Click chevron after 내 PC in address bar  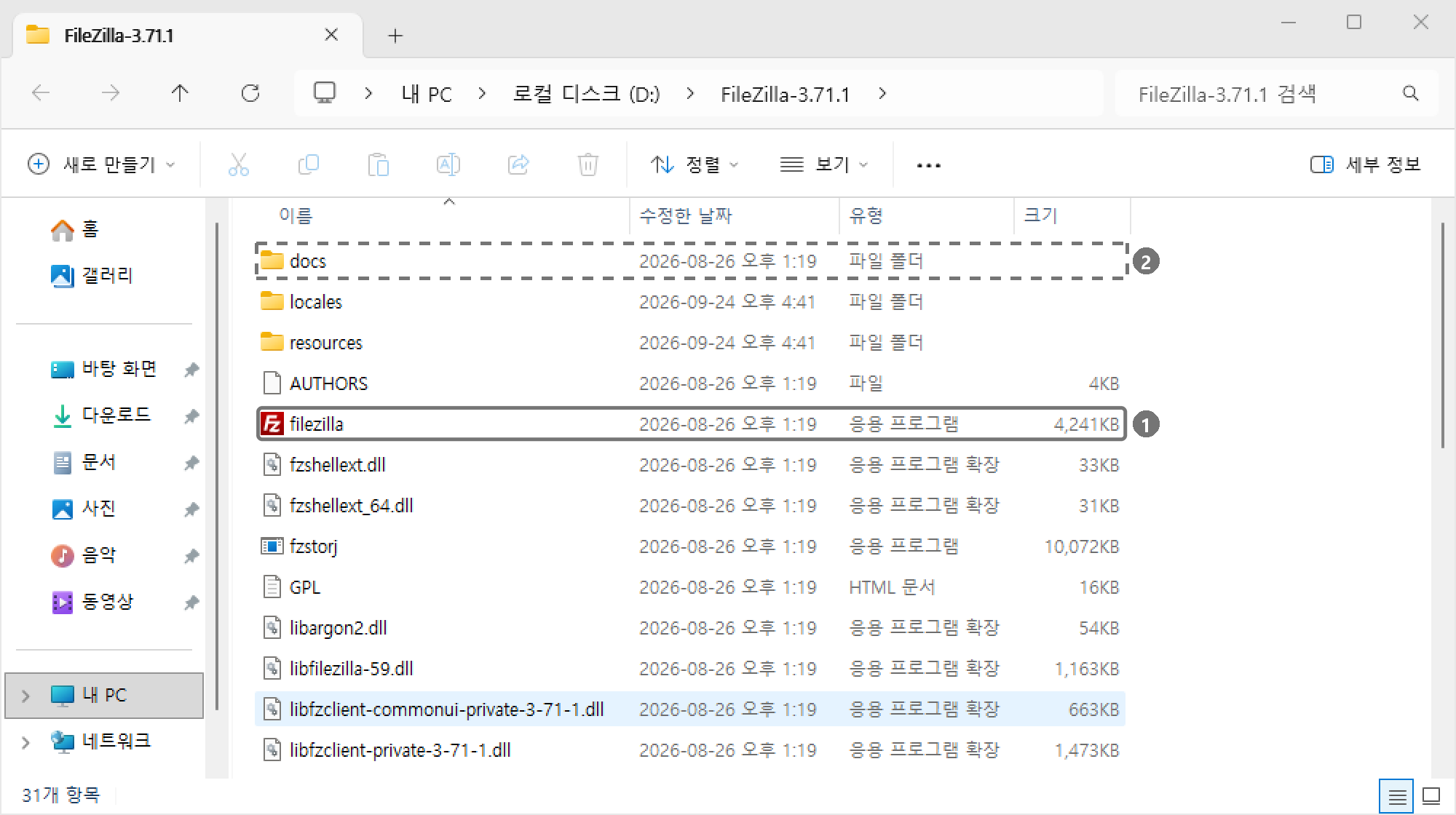482,94
